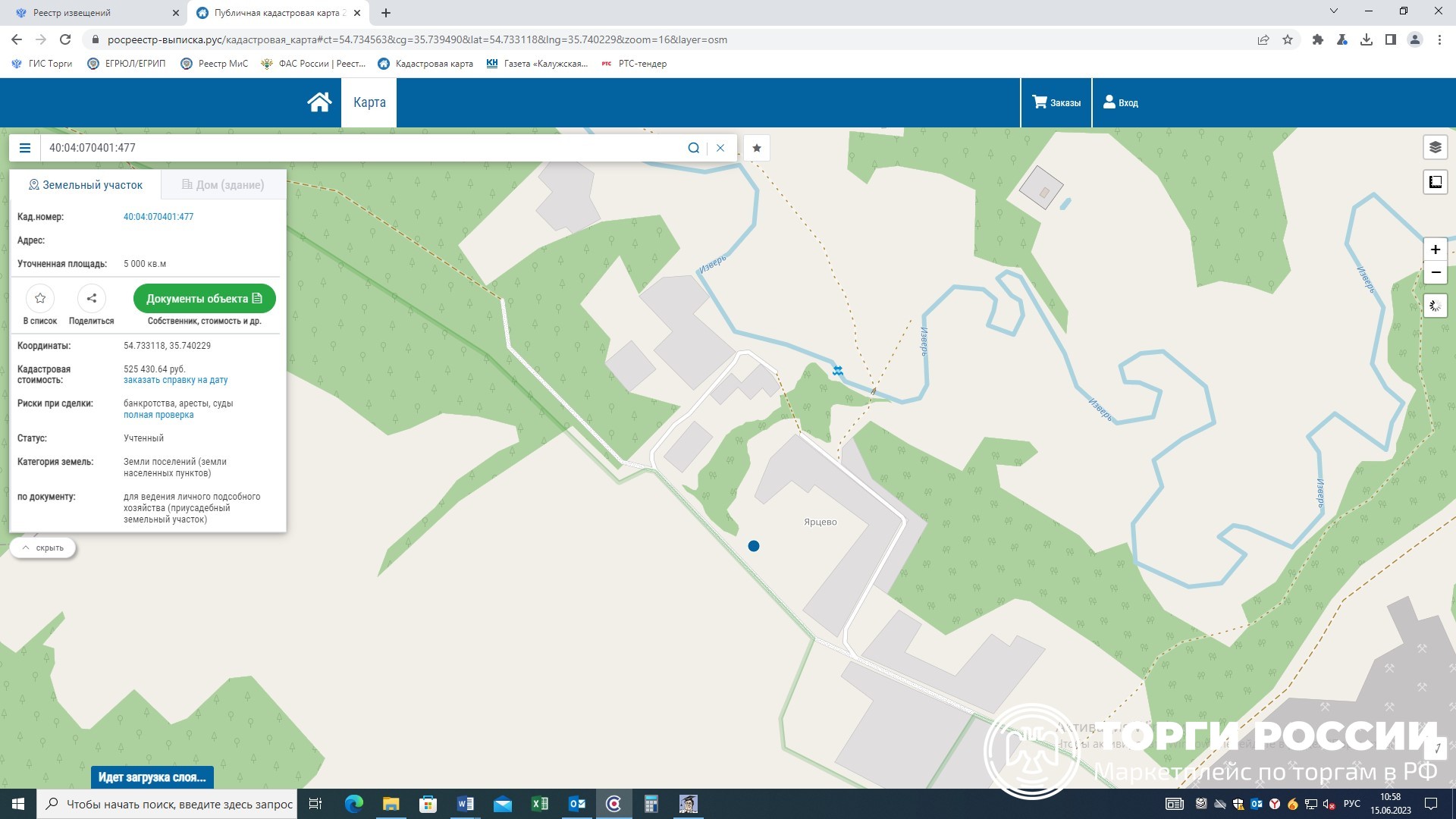Click zoom-in plus button on map
This screenshot has width=1456, height=819.
1436,249
